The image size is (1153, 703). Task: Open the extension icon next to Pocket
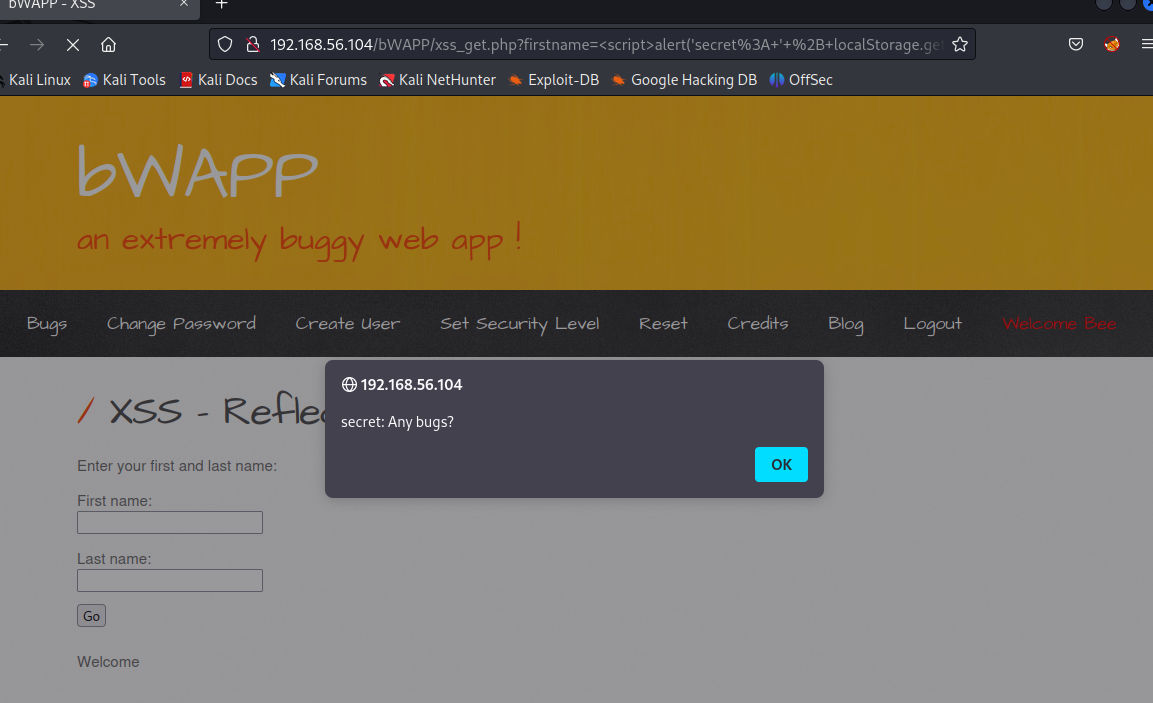(x=1112, y=44)
